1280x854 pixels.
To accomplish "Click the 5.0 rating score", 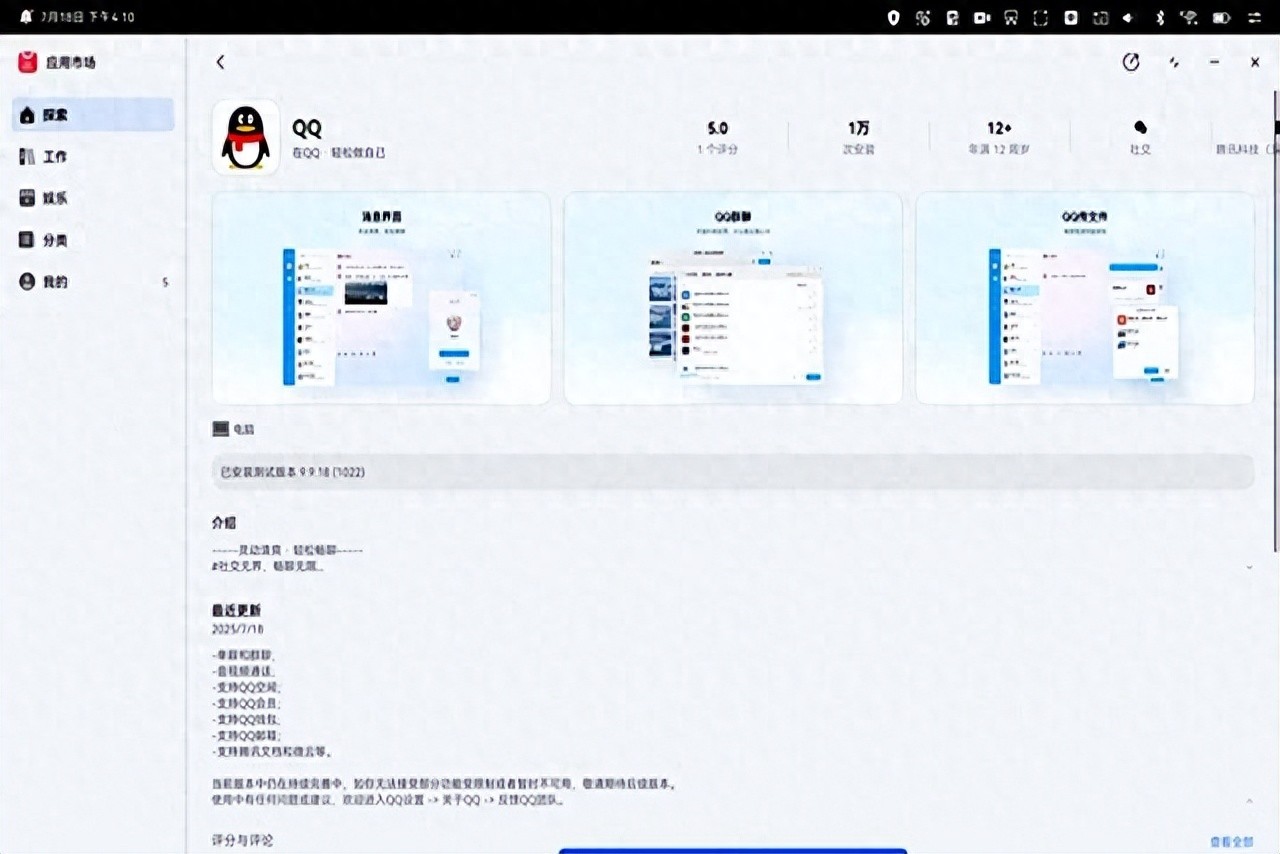I will [717, 128].
